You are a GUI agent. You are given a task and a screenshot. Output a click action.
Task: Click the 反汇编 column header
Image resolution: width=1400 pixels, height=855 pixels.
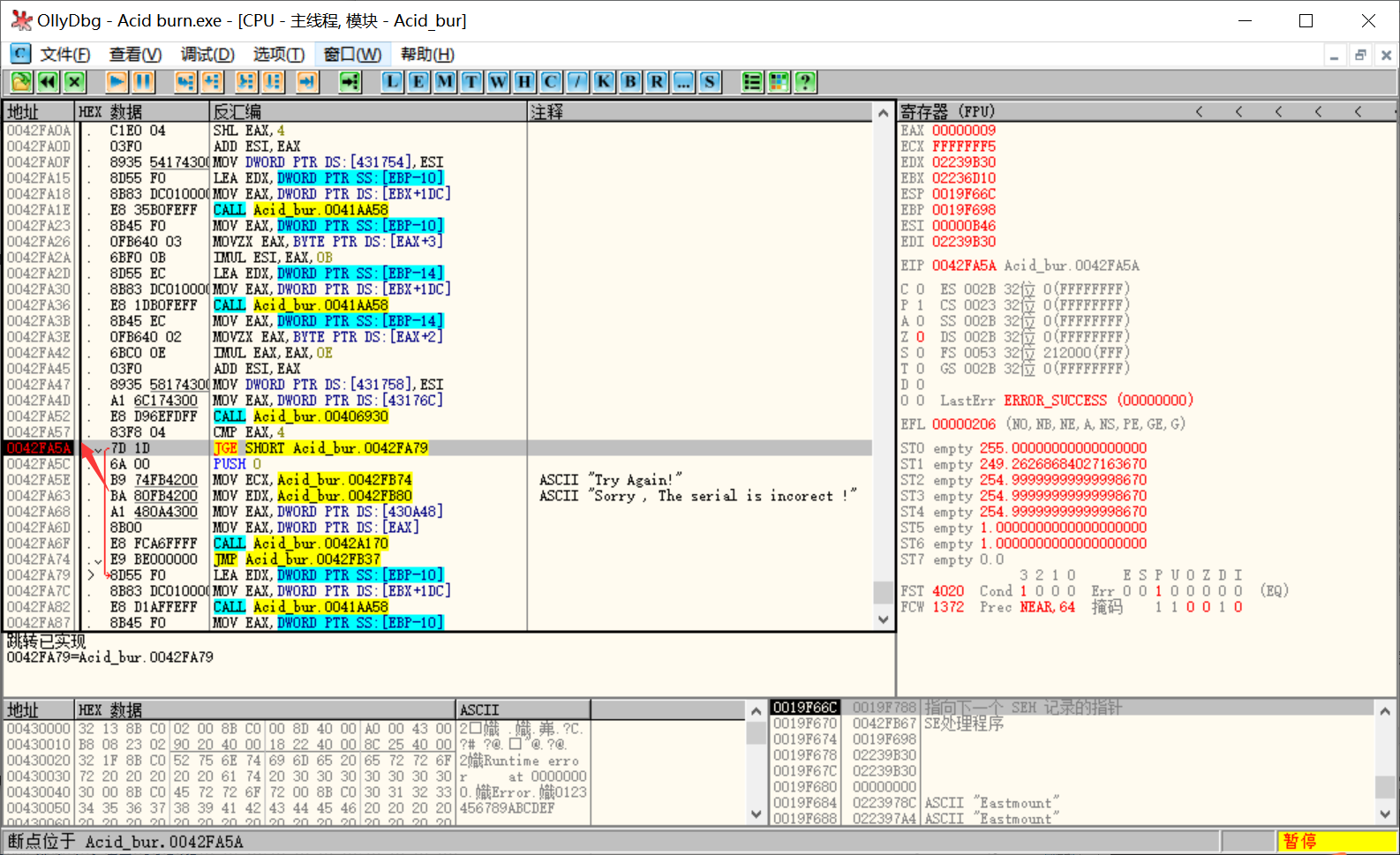click(368, 112)
